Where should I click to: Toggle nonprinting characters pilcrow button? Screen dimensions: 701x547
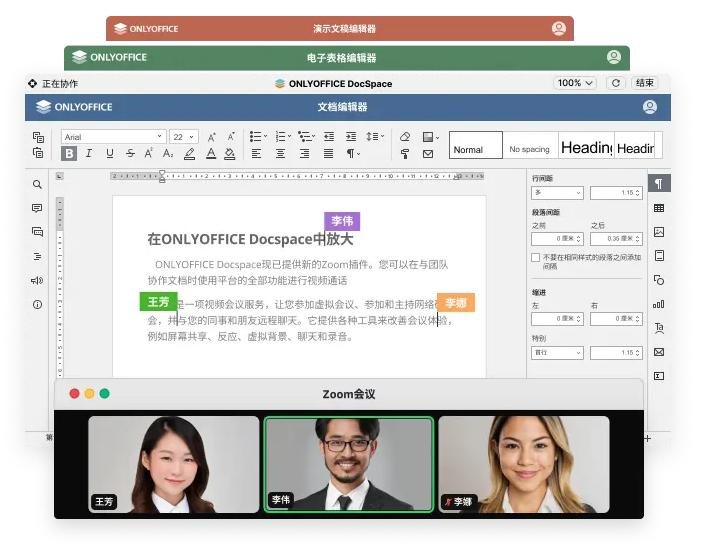click(353, 154)
